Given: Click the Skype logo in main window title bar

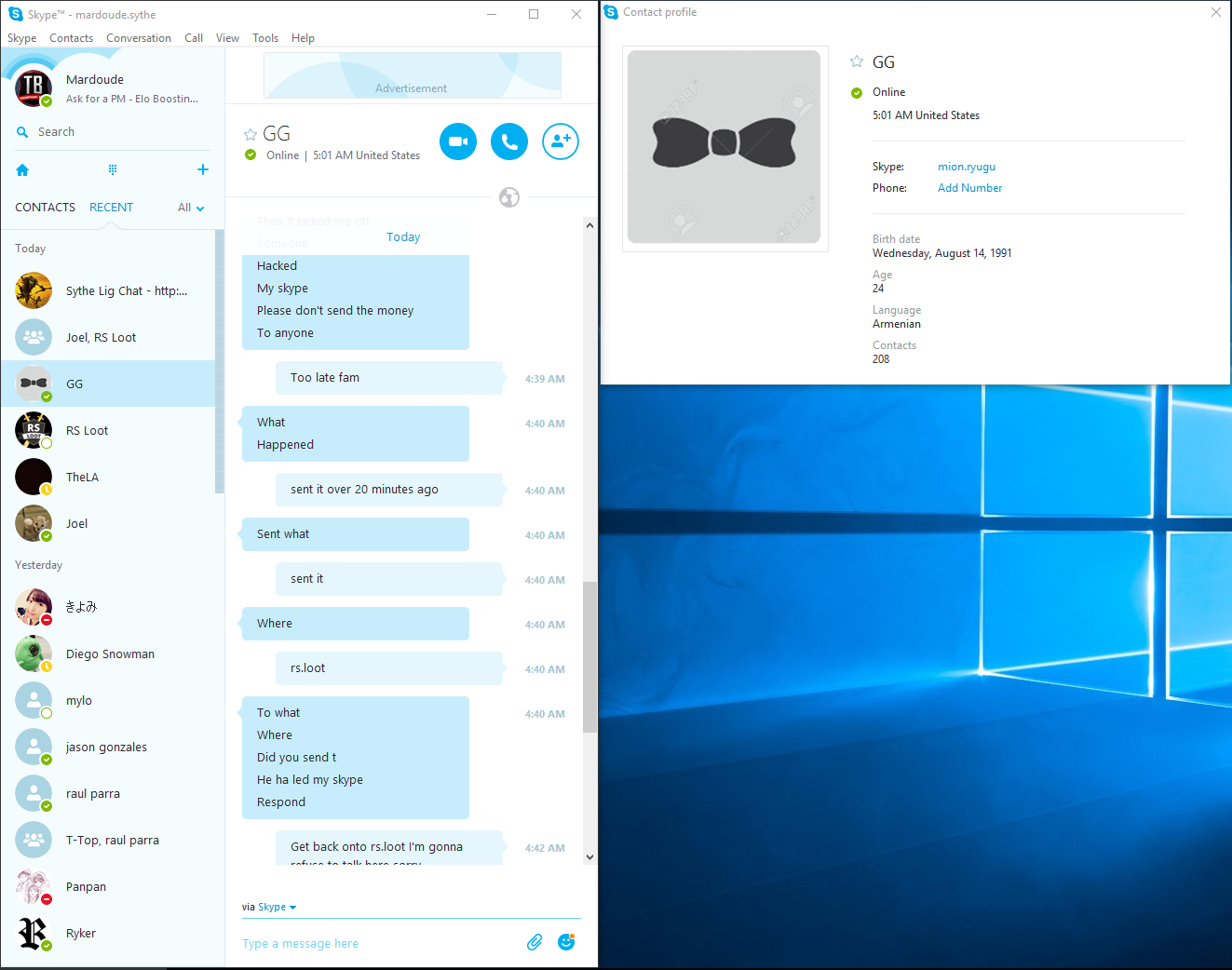Looking at the screenshot, I should [x=15, y=14].
